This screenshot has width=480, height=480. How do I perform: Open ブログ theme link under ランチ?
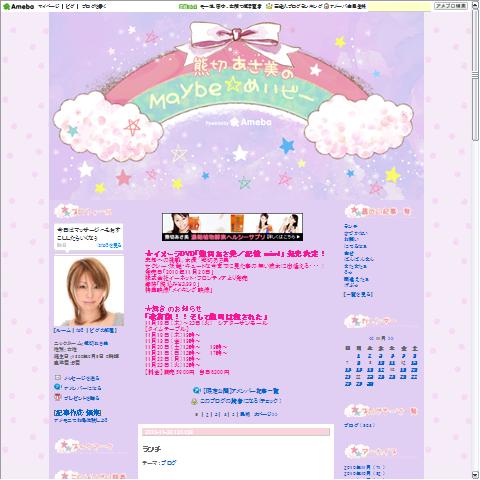click(169, 463)
